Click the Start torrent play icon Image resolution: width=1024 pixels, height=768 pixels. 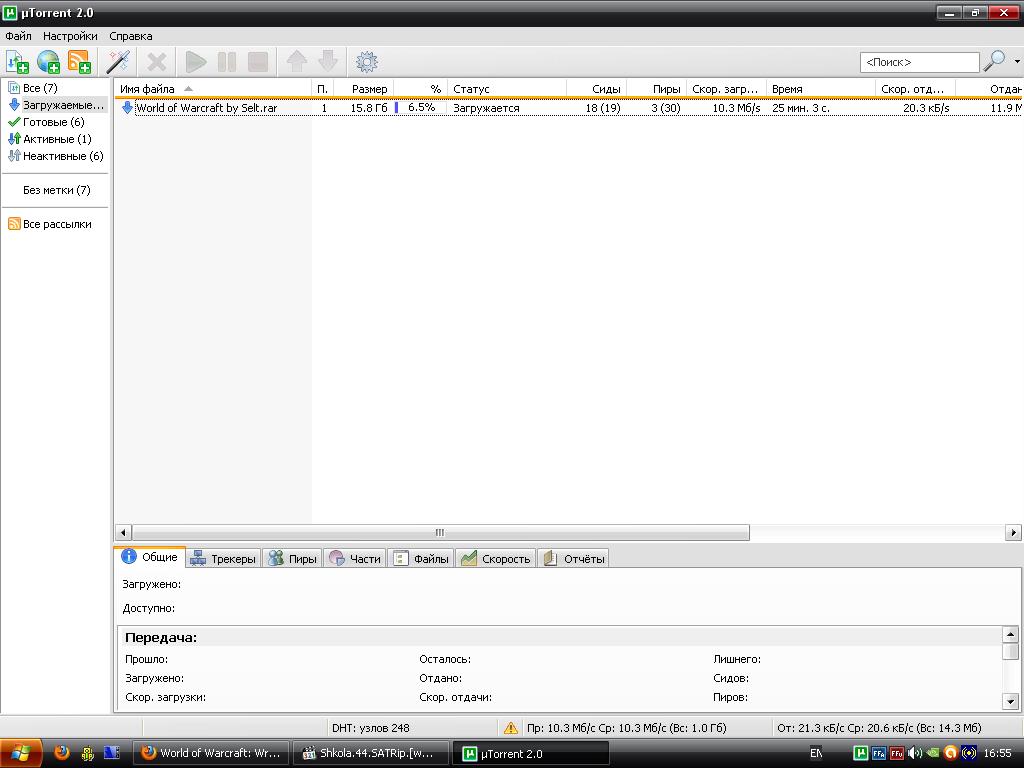(x=195, y=62)
